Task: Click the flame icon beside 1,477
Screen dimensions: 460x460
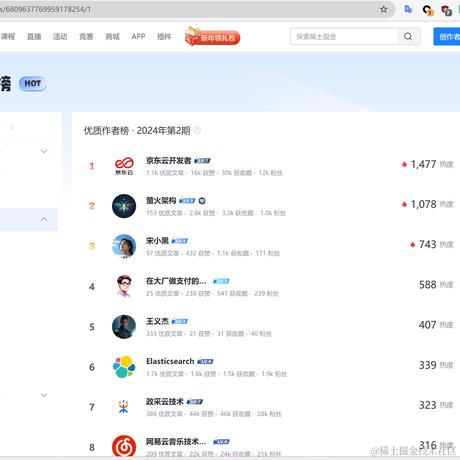Action: pyautogui.click(x=404, y=164)
